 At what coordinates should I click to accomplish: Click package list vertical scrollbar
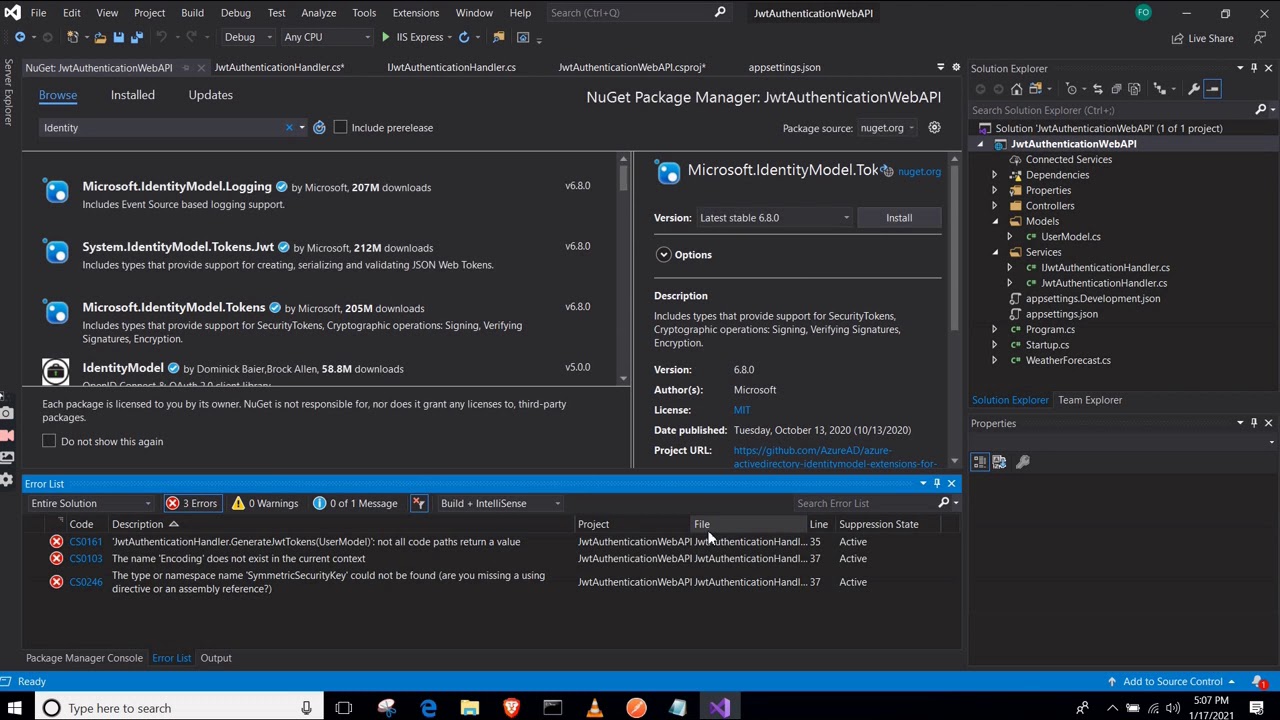(x=624, y=267)
